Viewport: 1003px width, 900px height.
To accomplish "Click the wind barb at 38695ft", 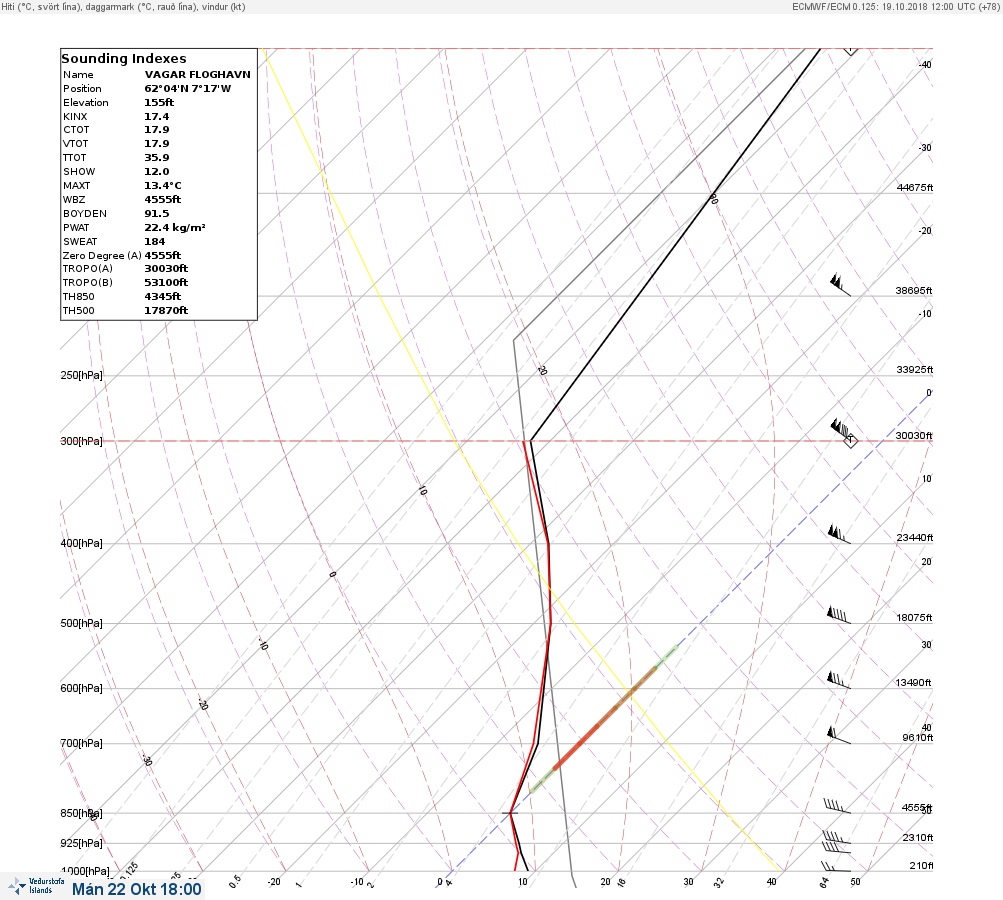I will 840,285.
